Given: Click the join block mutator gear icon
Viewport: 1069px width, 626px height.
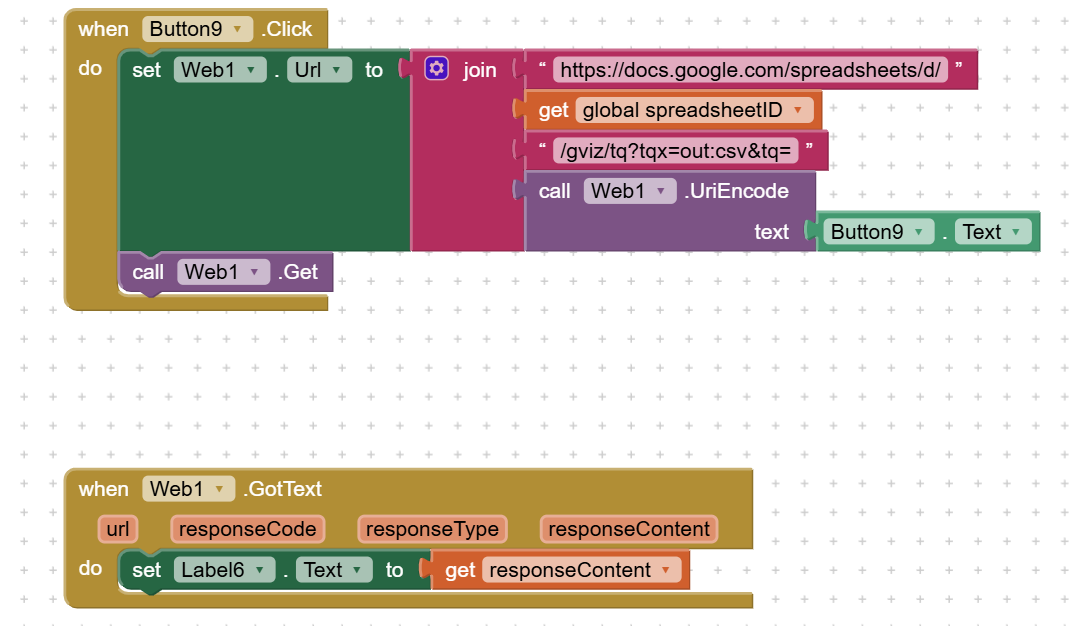Looking at the screenshot, I should pos(436,68).
